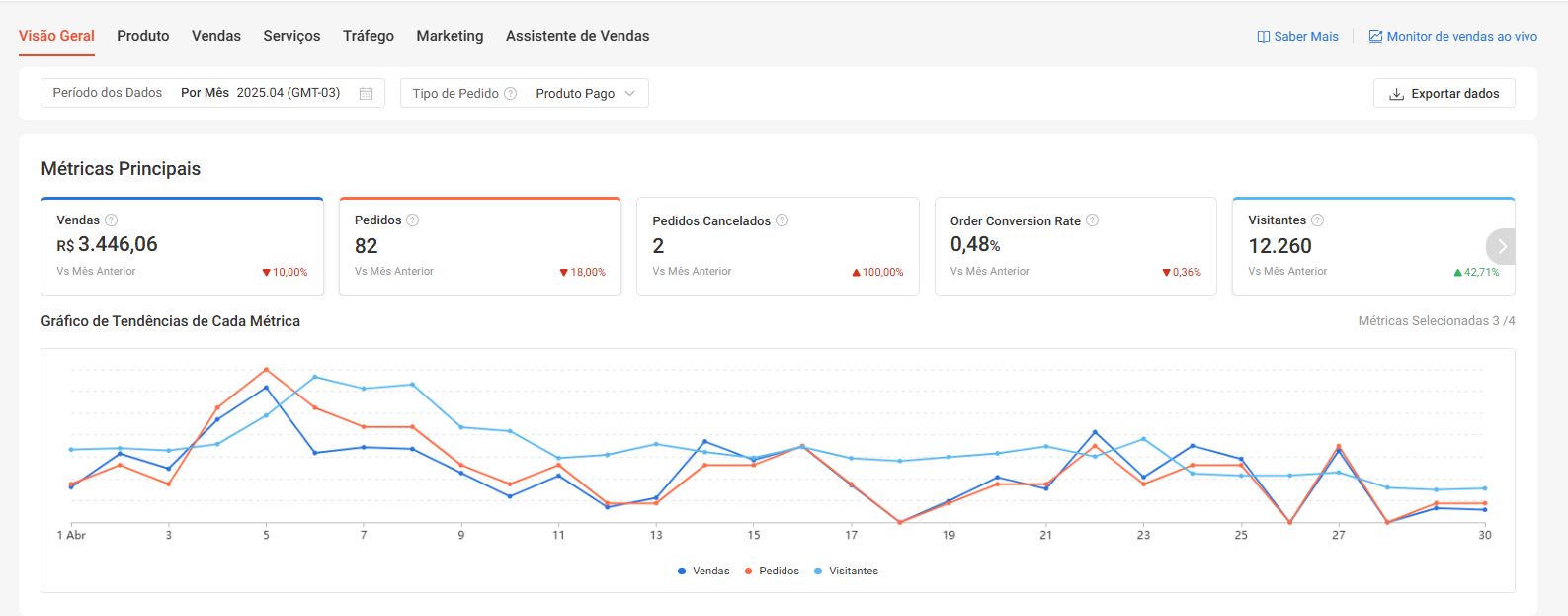
Task: Toggle the Pedidos Cancelados metric card
Action: (778, 246)
